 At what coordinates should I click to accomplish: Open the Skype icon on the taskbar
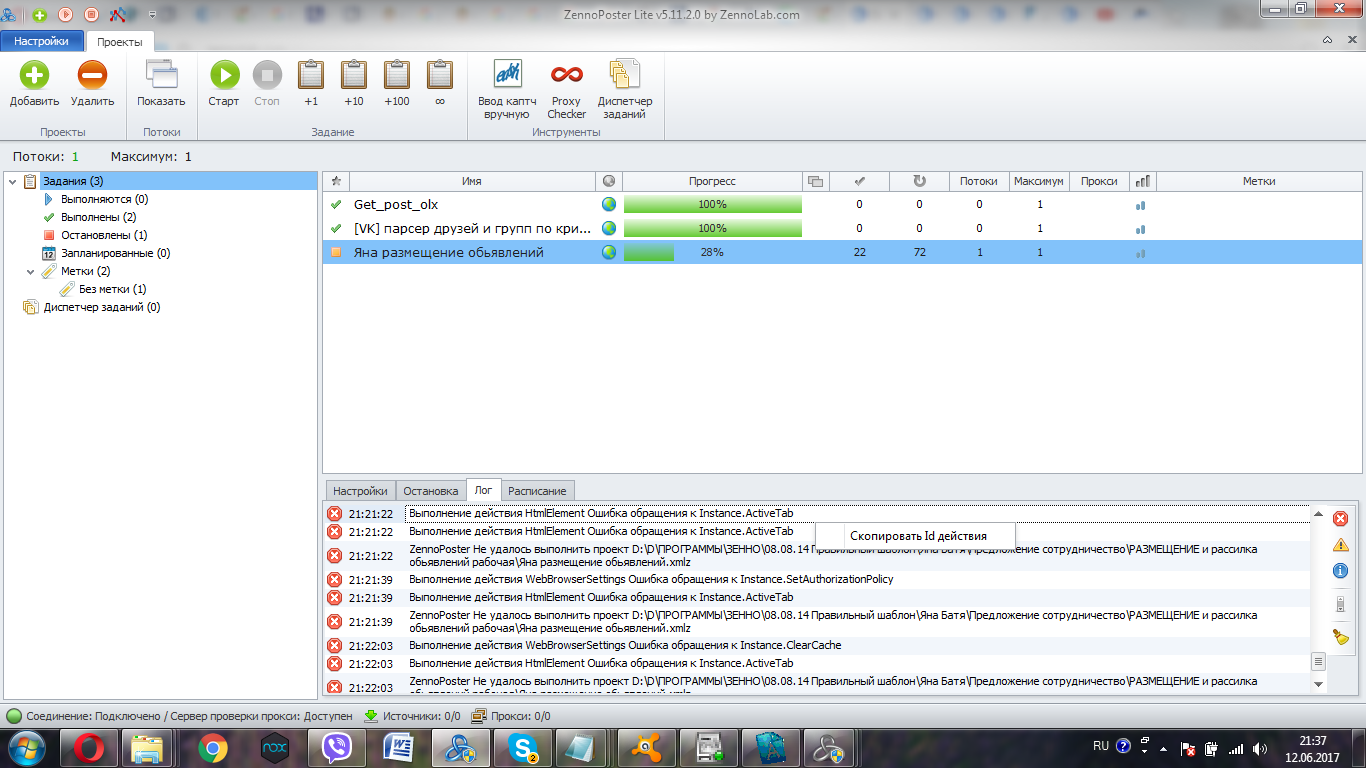(x=522, y=747)
